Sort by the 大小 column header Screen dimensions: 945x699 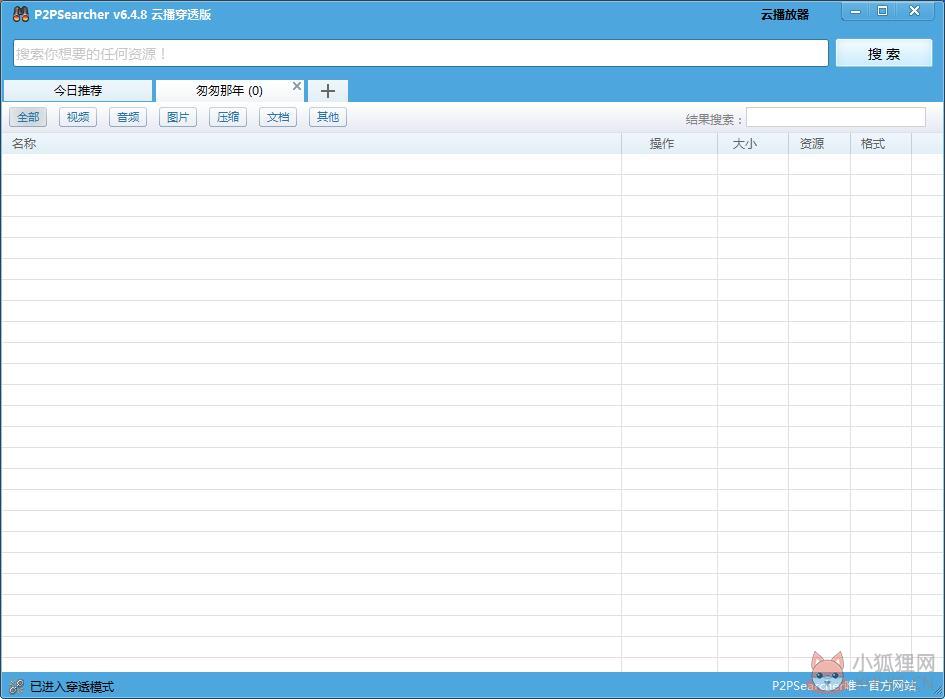click(x=753, y=143)
